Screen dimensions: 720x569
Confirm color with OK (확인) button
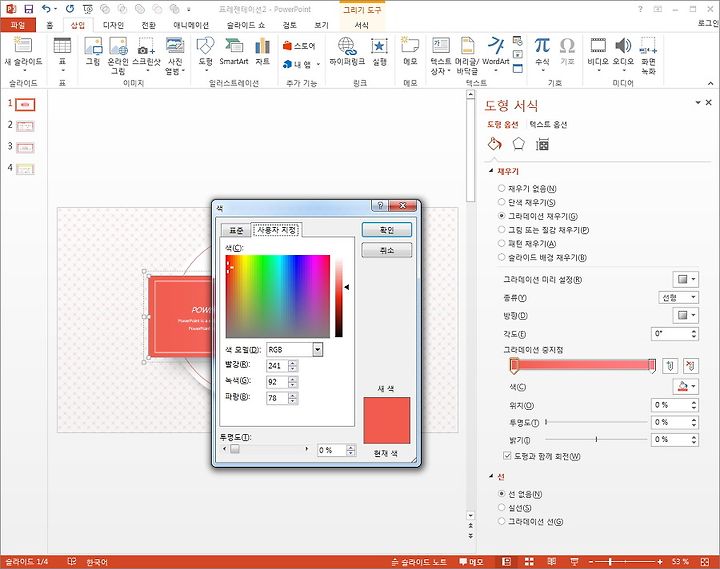coord(387,230)
